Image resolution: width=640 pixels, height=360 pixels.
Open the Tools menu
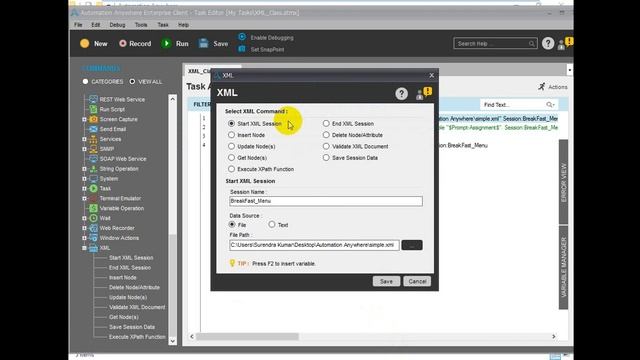click(x=141, y=25)
